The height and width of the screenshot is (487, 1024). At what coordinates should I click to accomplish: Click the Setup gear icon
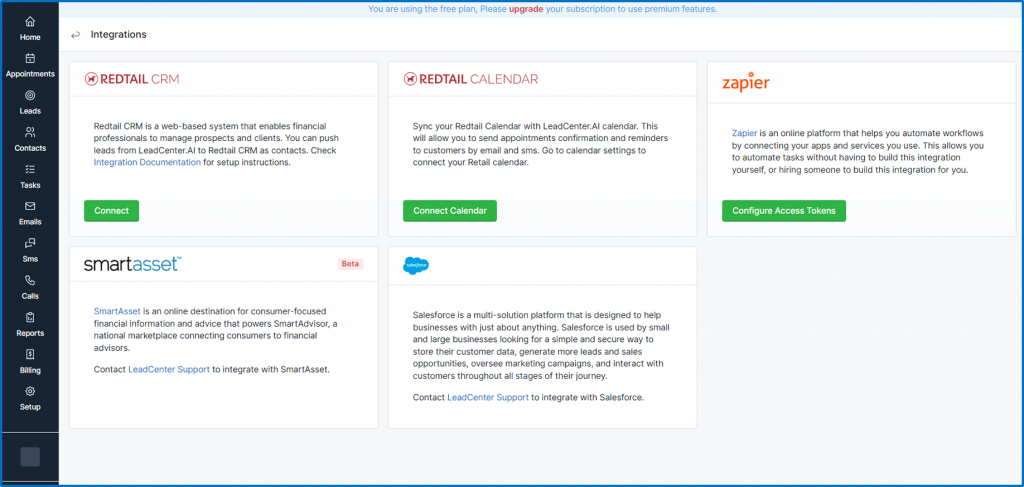(30, 391)
